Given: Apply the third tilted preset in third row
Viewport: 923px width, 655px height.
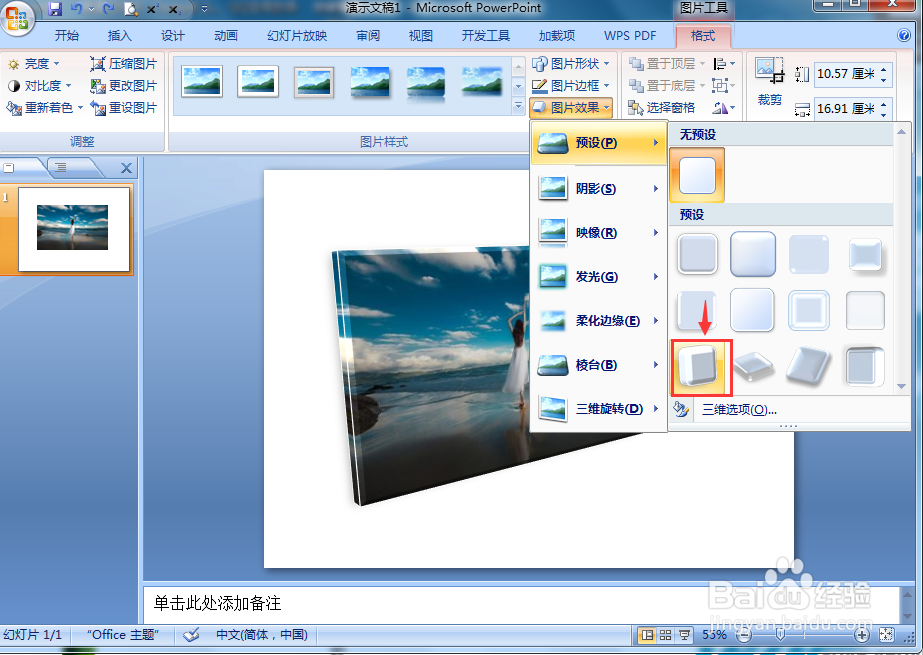Looking at the screenshot, I should point(809,367).
